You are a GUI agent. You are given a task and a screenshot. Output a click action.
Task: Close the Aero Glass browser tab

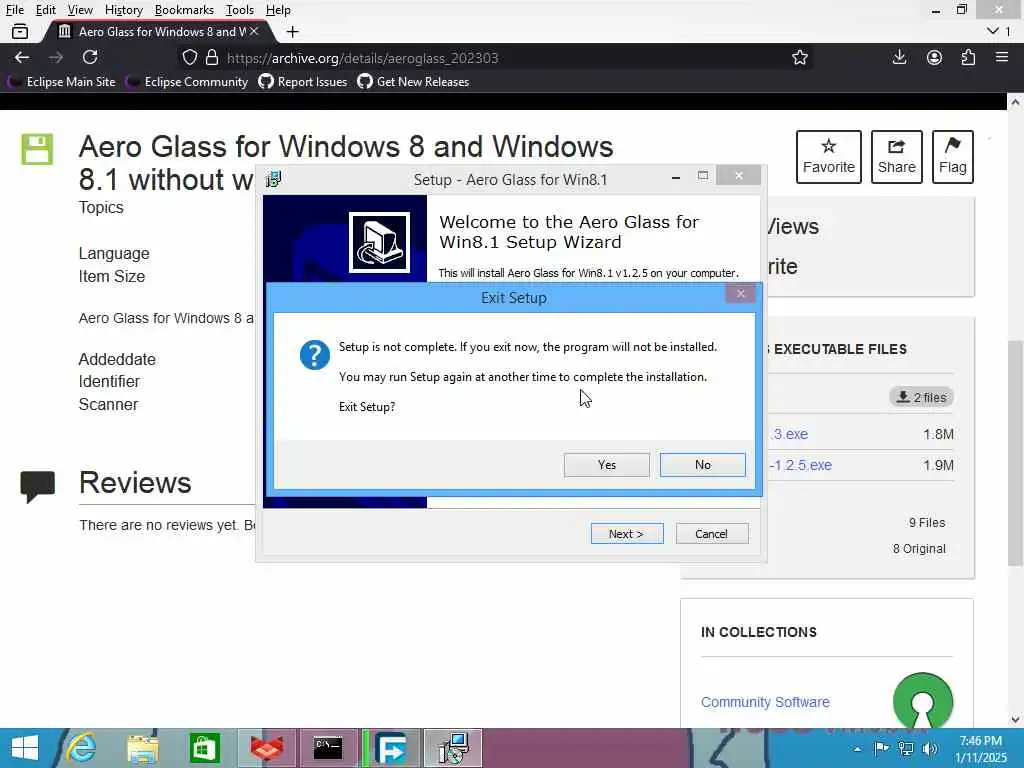(x=254, y=31)
